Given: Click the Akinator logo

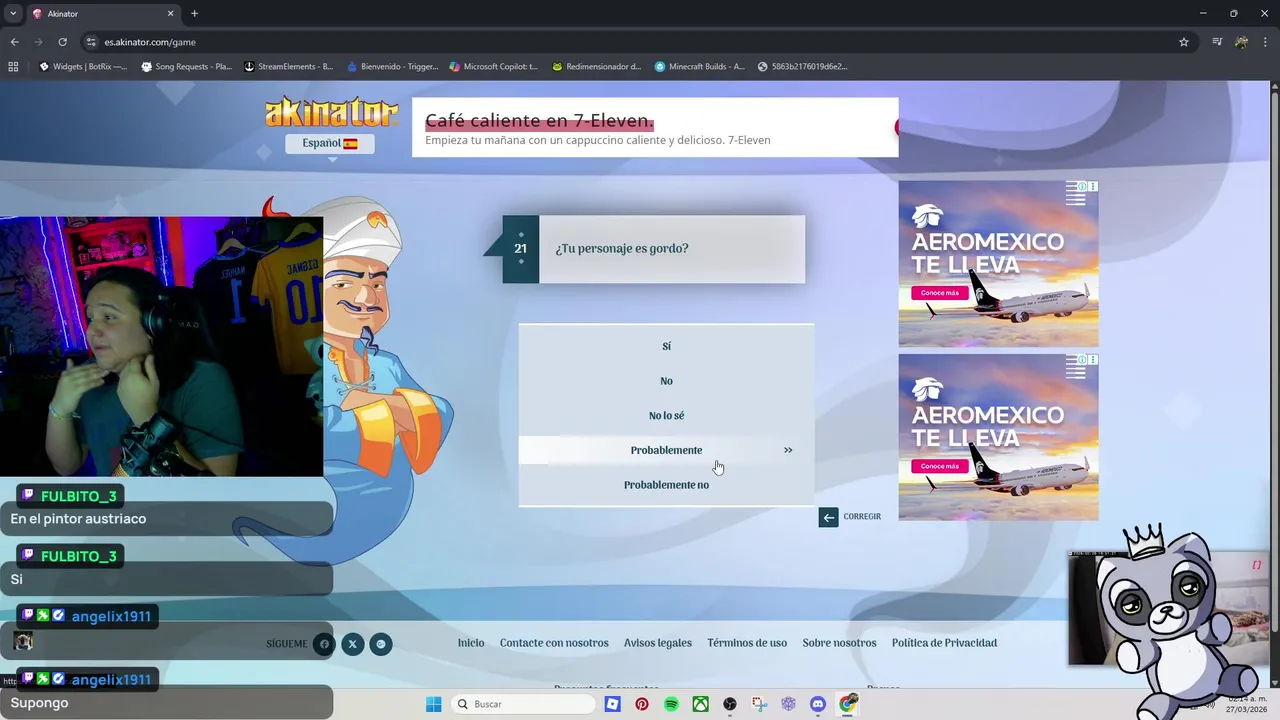Looking at the screenshot, I should coord(331,112).
